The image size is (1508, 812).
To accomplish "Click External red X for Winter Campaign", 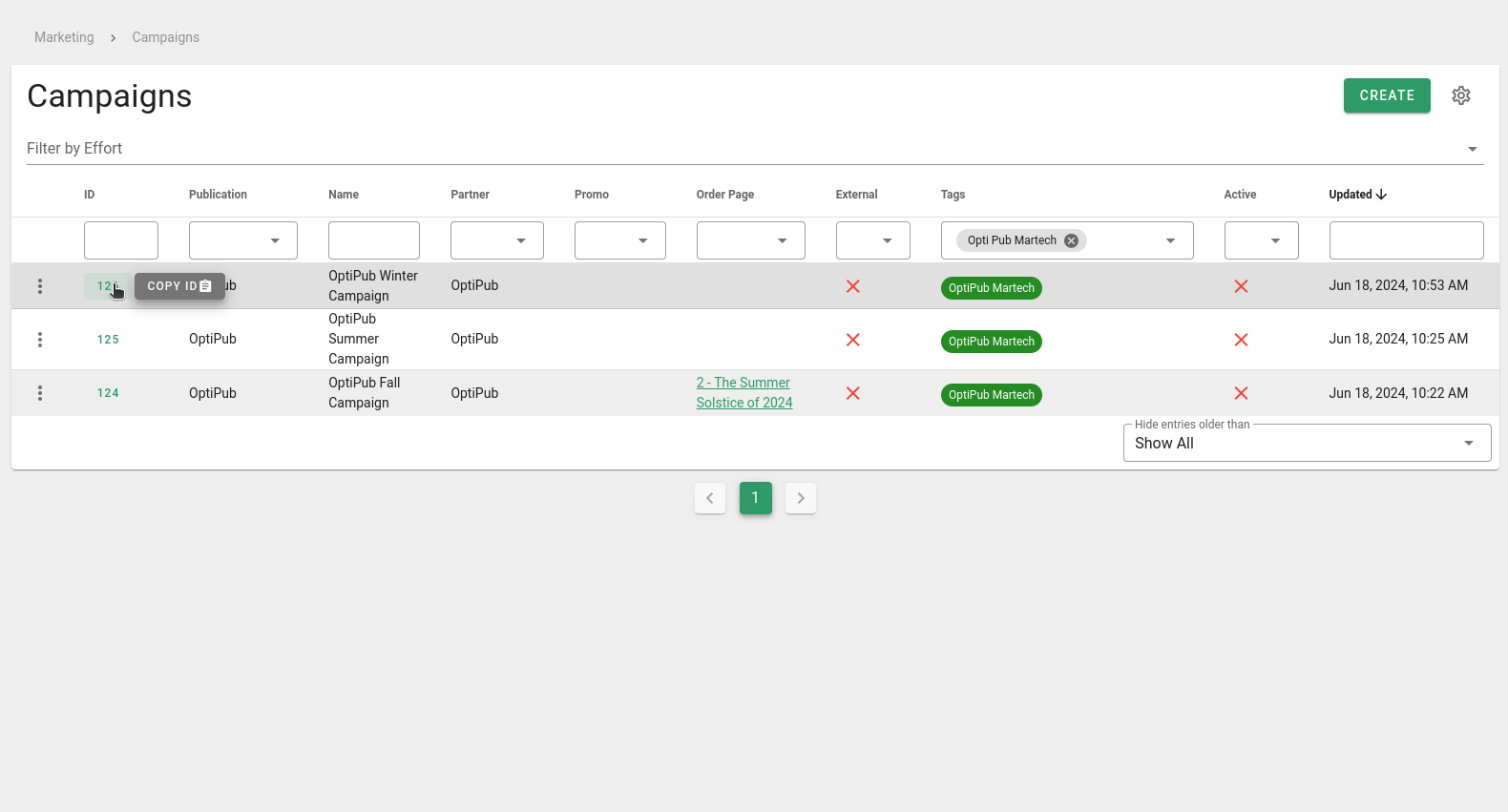I will point(853,286).
